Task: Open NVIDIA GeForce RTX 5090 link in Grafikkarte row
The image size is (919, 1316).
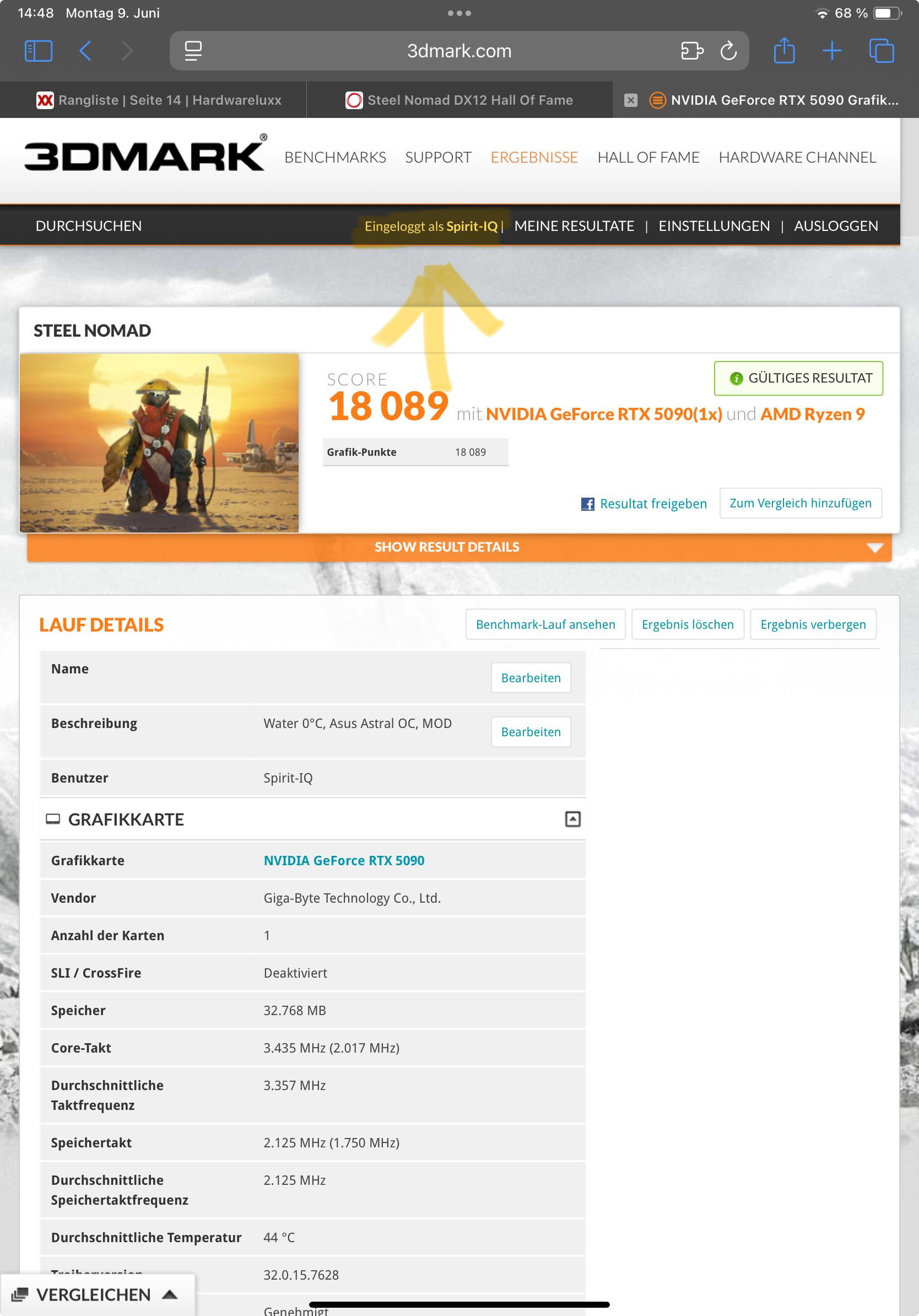Action: click(344, 860)
